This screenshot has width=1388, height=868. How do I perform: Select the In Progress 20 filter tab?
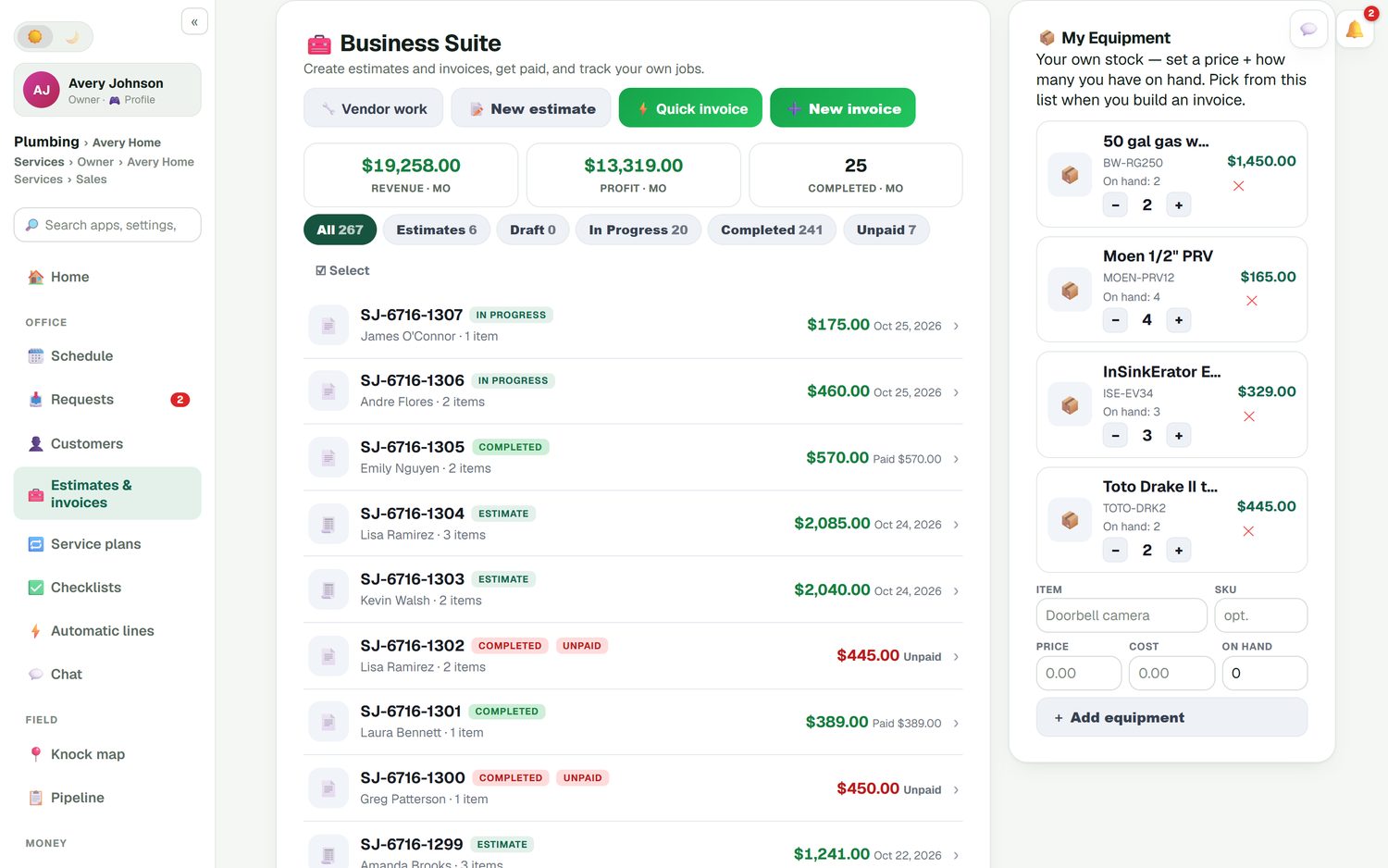point(638,229)
